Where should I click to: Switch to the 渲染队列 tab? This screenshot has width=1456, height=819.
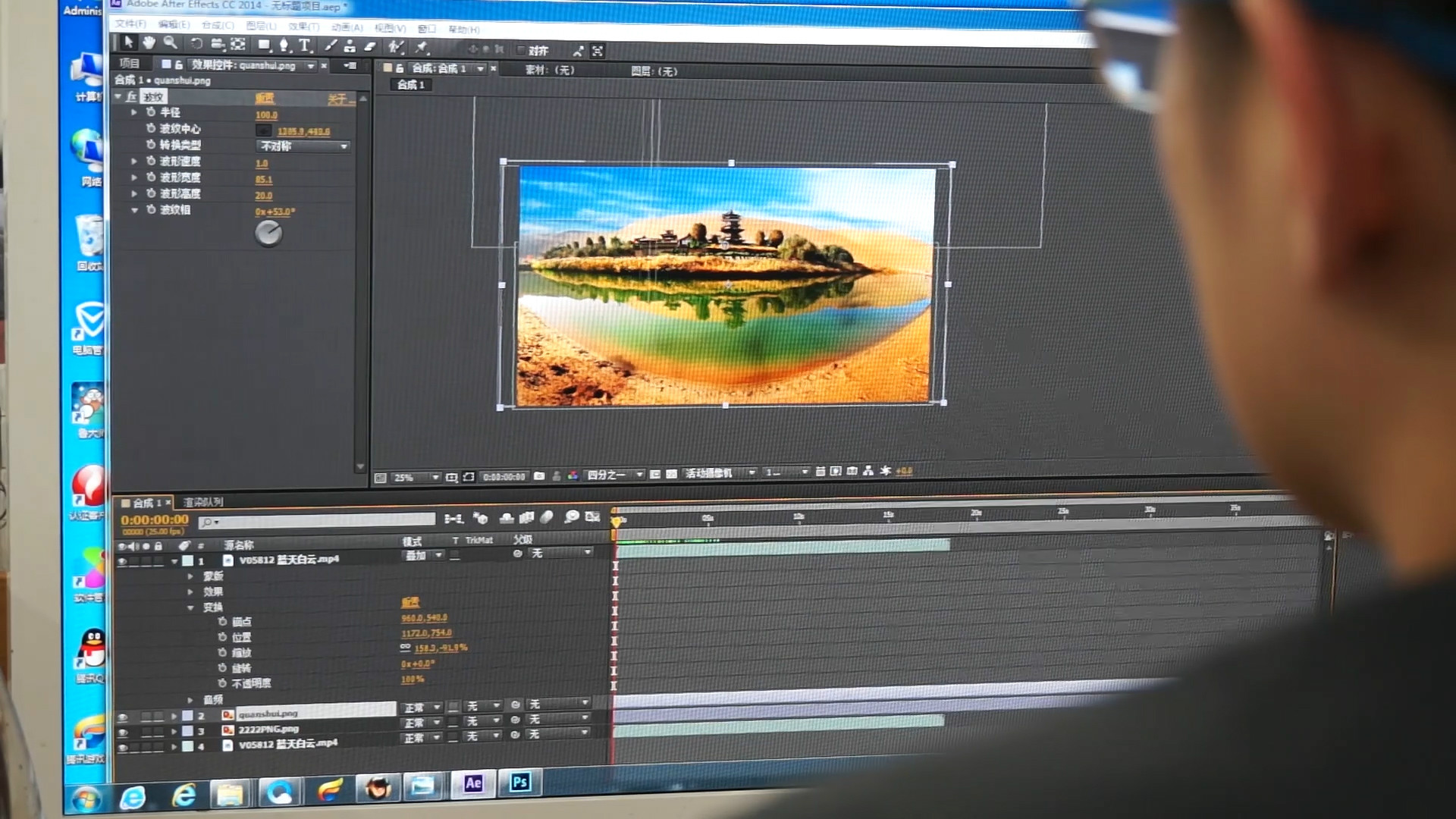coord(203,502)
